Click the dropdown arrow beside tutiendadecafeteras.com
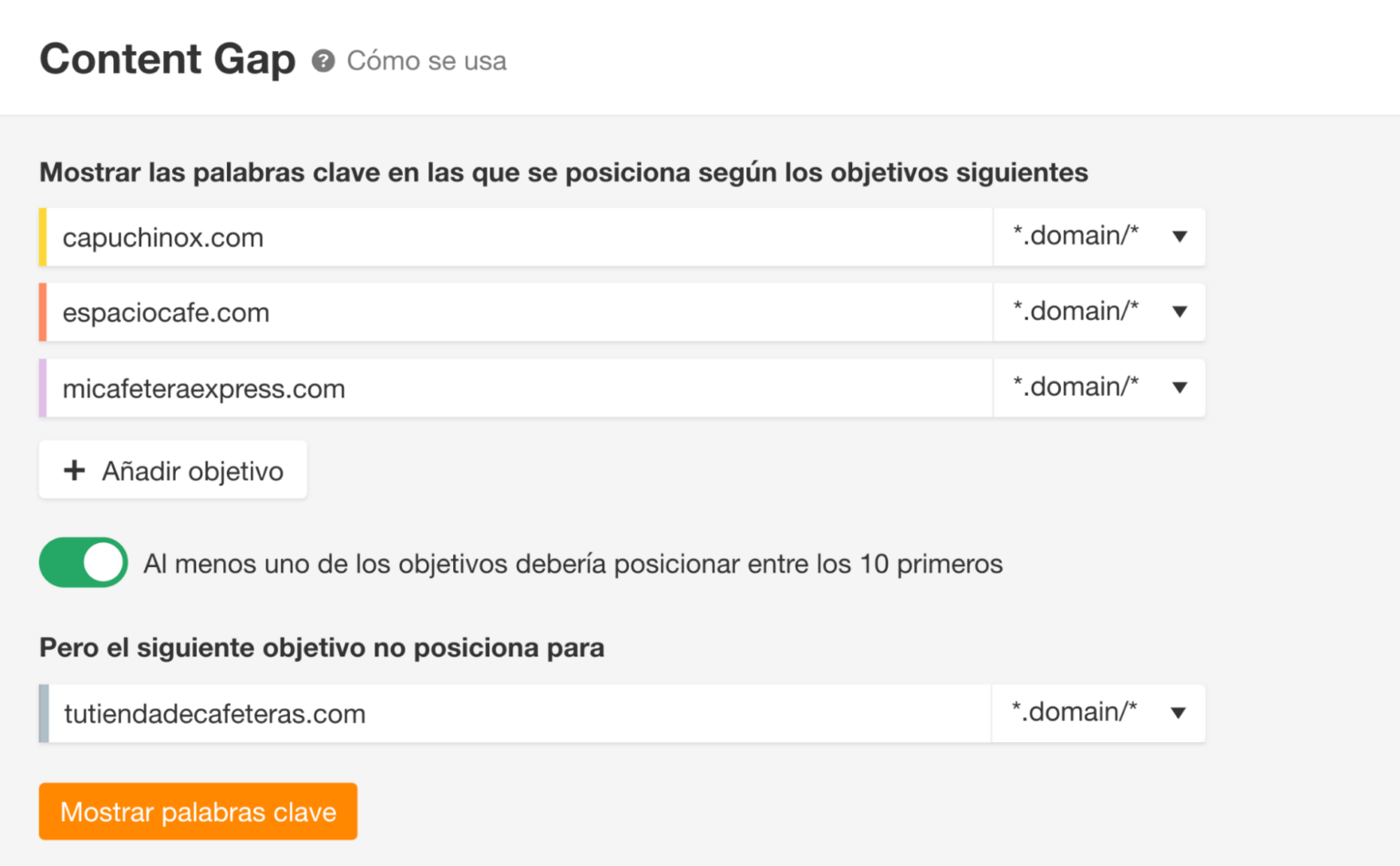This screenshot has height=866, width=1400. point(1179,713)
